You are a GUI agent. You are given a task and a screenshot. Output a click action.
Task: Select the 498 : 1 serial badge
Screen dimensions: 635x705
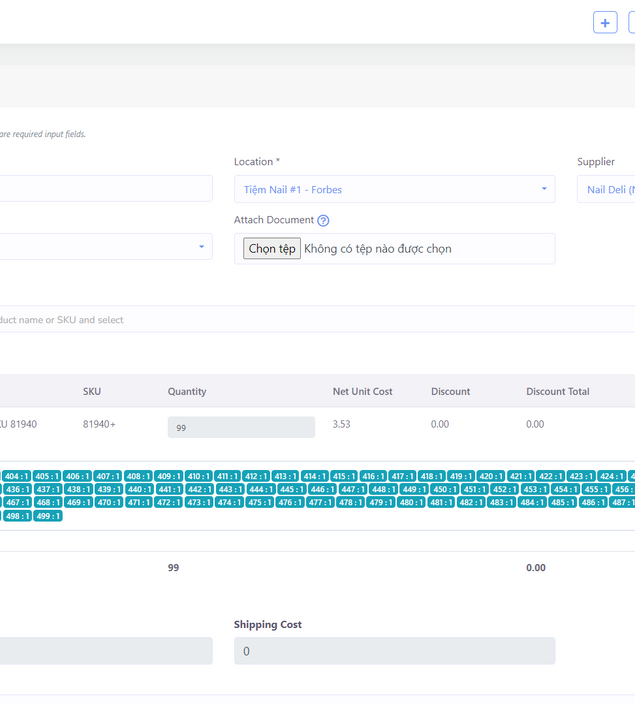click(x=16, y=516)
